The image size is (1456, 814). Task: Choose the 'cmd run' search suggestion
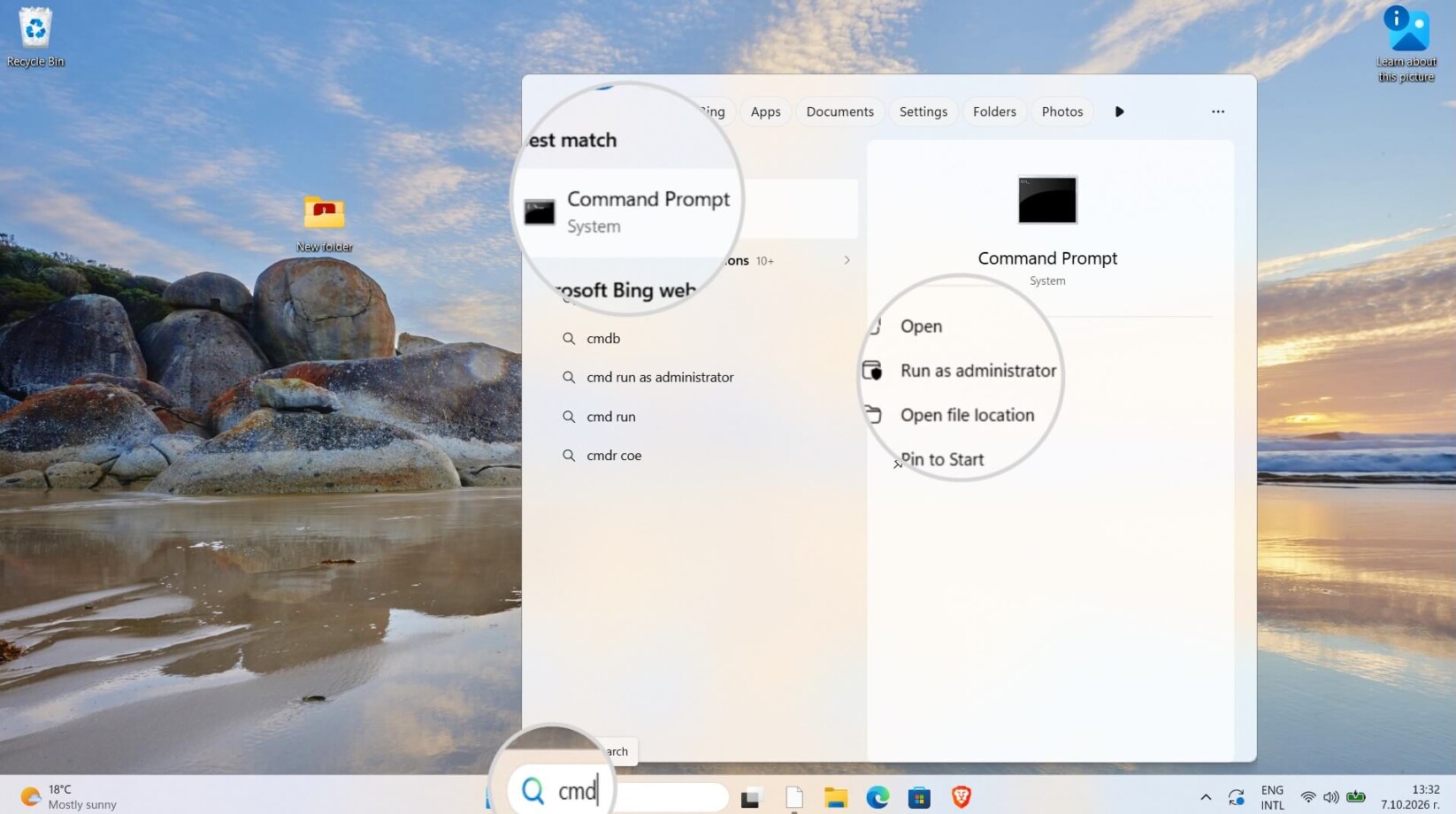(611, 416)
